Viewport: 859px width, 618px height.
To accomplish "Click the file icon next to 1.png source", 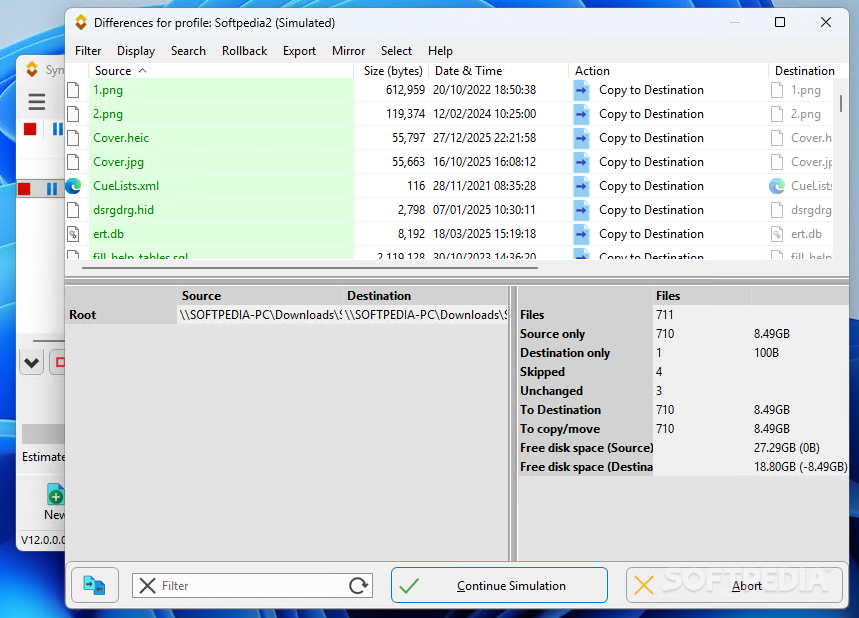I will pyautogui.click(x=73, y=90).
